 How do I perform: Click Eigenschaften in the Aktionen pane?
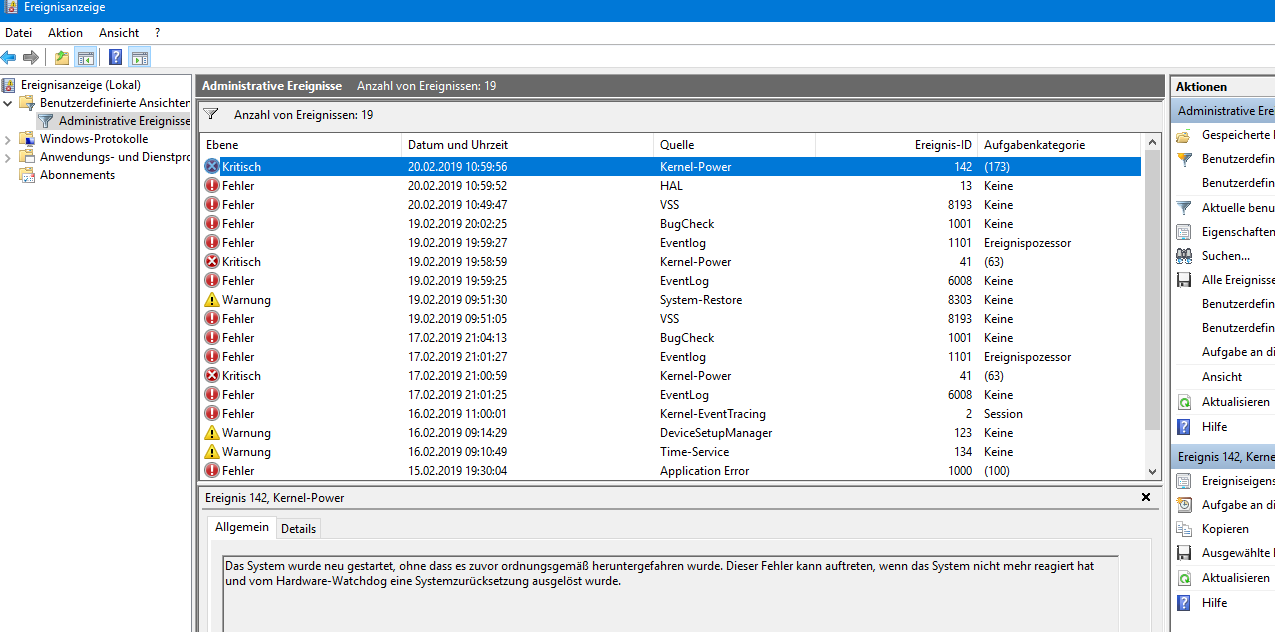coord(1238,232)
